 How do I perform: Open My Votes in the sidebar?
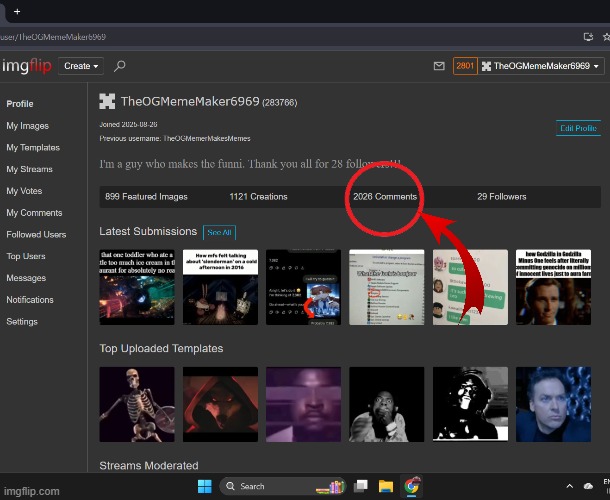click(x=24, y=191)
